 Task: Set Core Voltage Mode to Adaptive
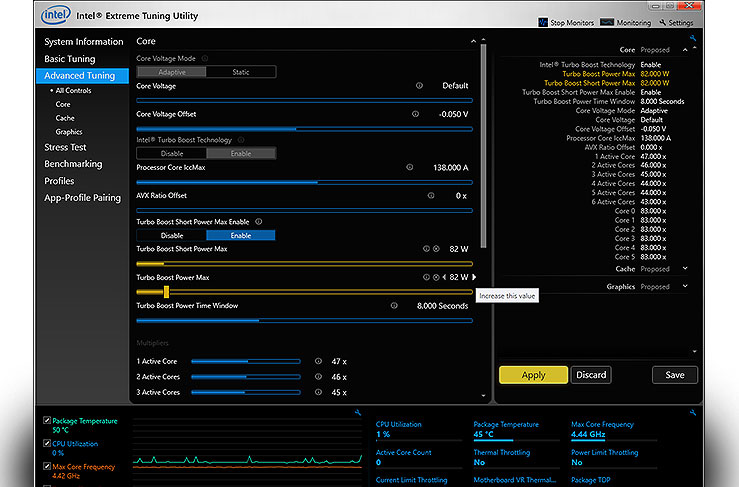tap(172, 72)
